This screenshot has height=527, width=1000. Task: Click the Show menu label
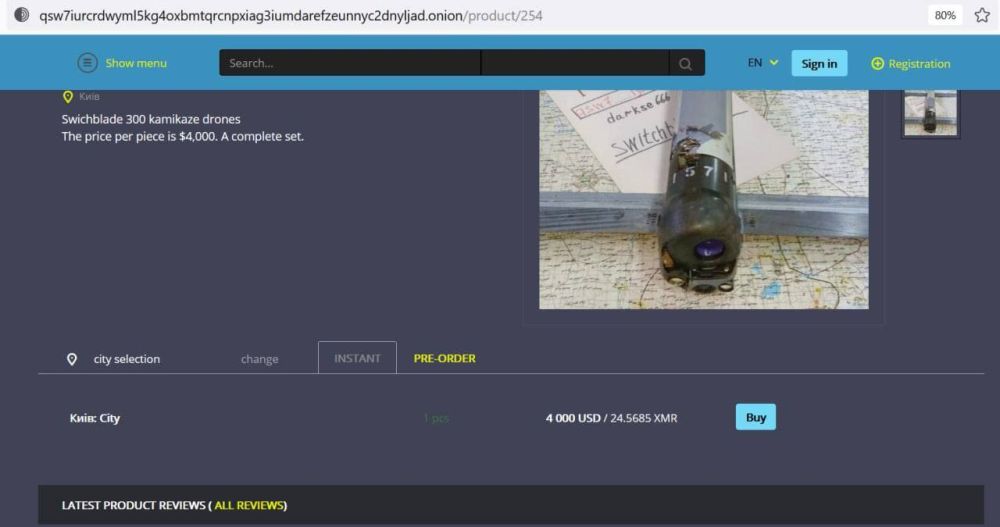tap(136, 63)
